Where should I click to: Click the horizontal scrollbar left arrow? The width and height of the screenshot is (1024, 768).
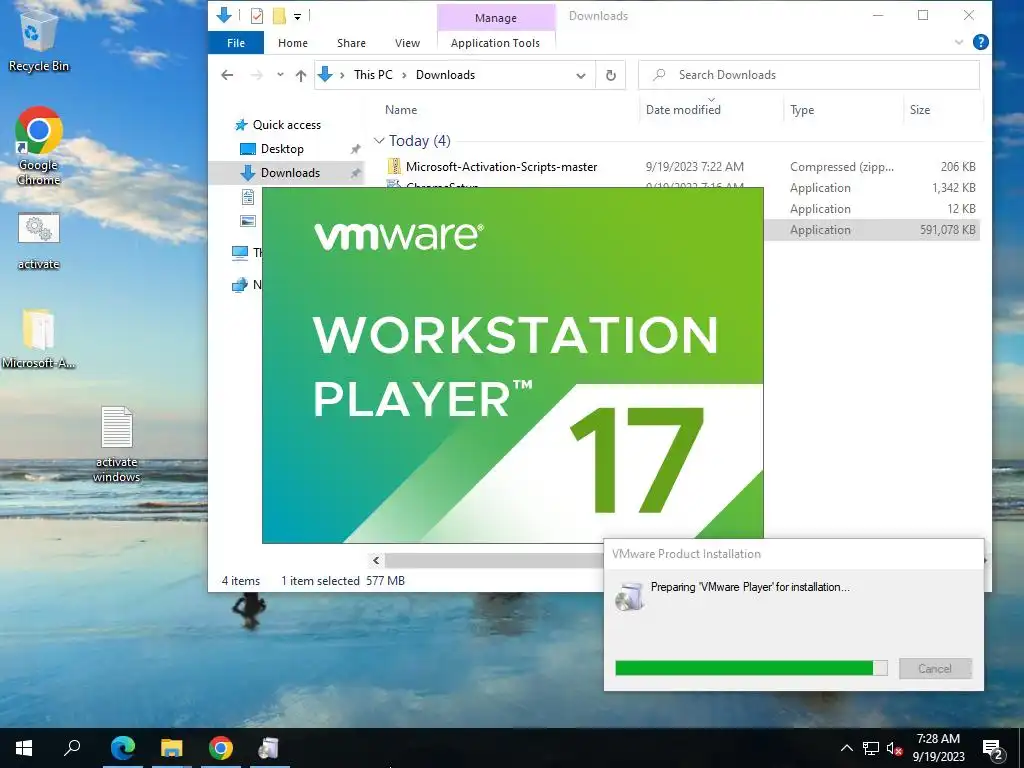click(376, 560)
